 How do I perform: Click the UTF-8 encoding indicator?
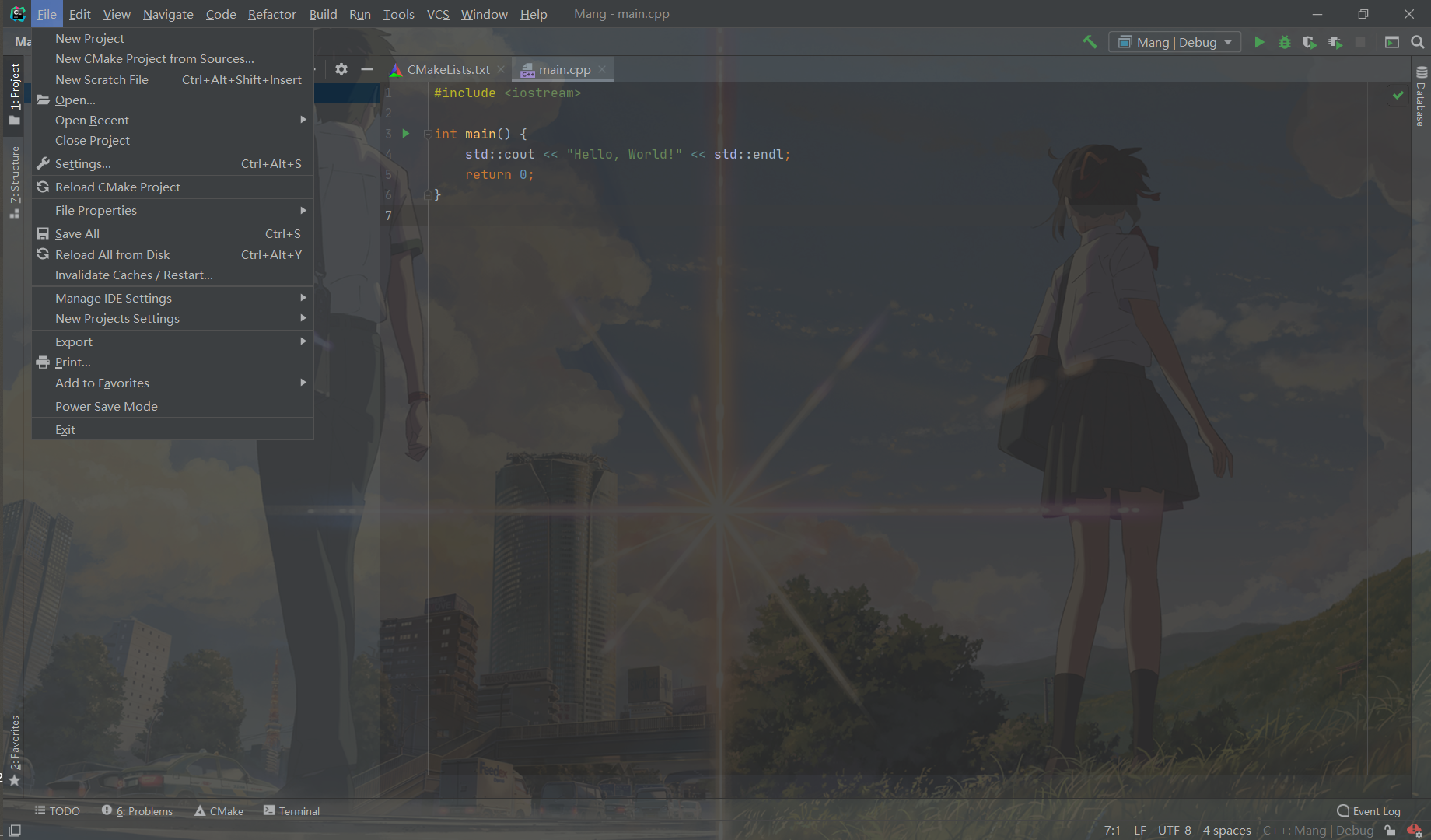click(1174, 830)
